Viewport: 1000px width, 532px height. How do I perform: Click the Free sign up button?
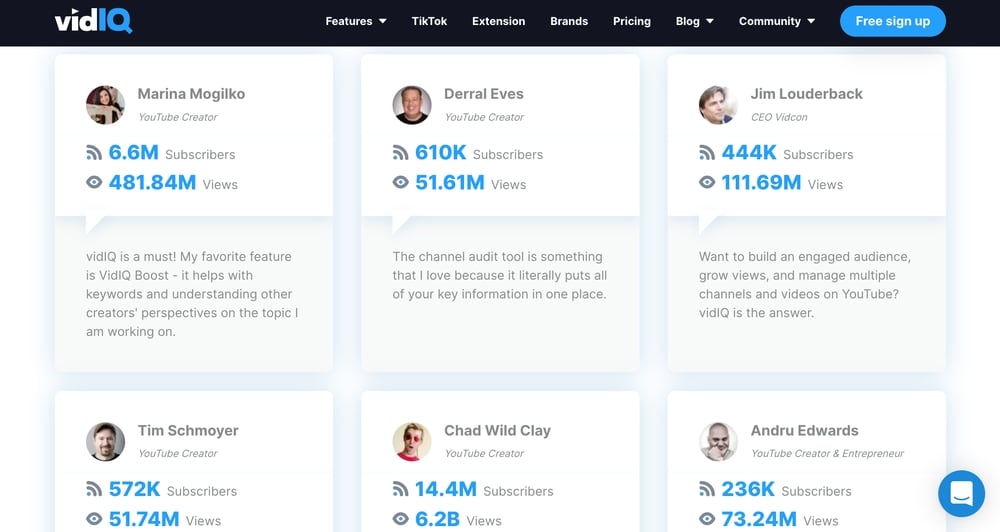click(x=893, y=21)
